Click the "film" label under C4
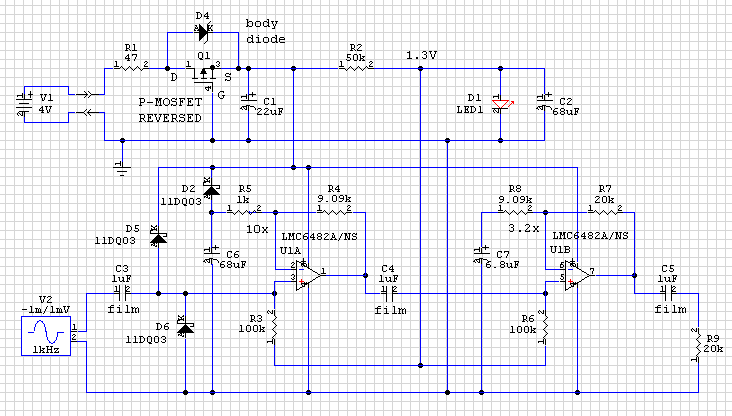 coord(390,310)
